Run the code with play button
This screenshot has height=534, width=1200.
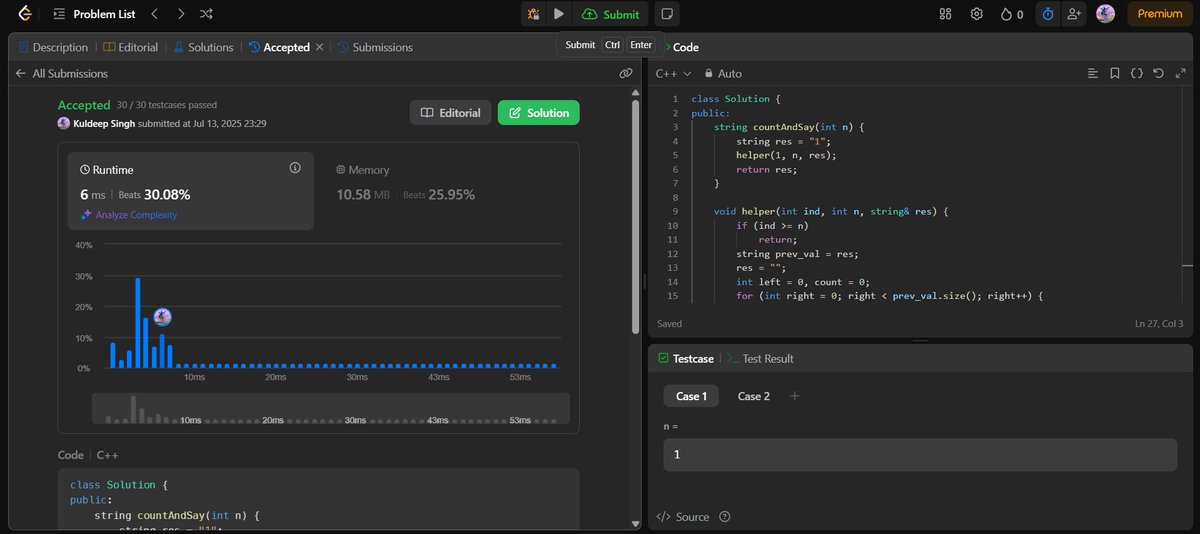(x=559, y=14)
